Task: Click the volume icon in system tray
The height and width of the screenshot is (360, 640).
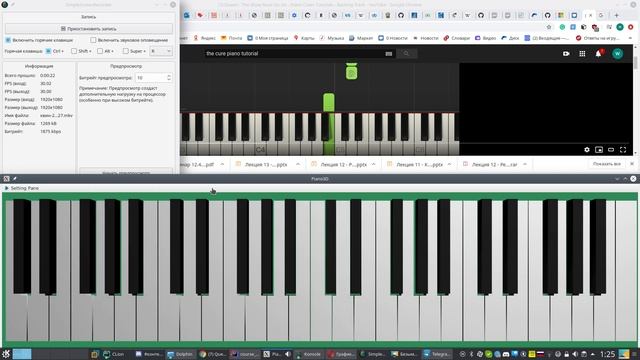Action: [575, 354]
